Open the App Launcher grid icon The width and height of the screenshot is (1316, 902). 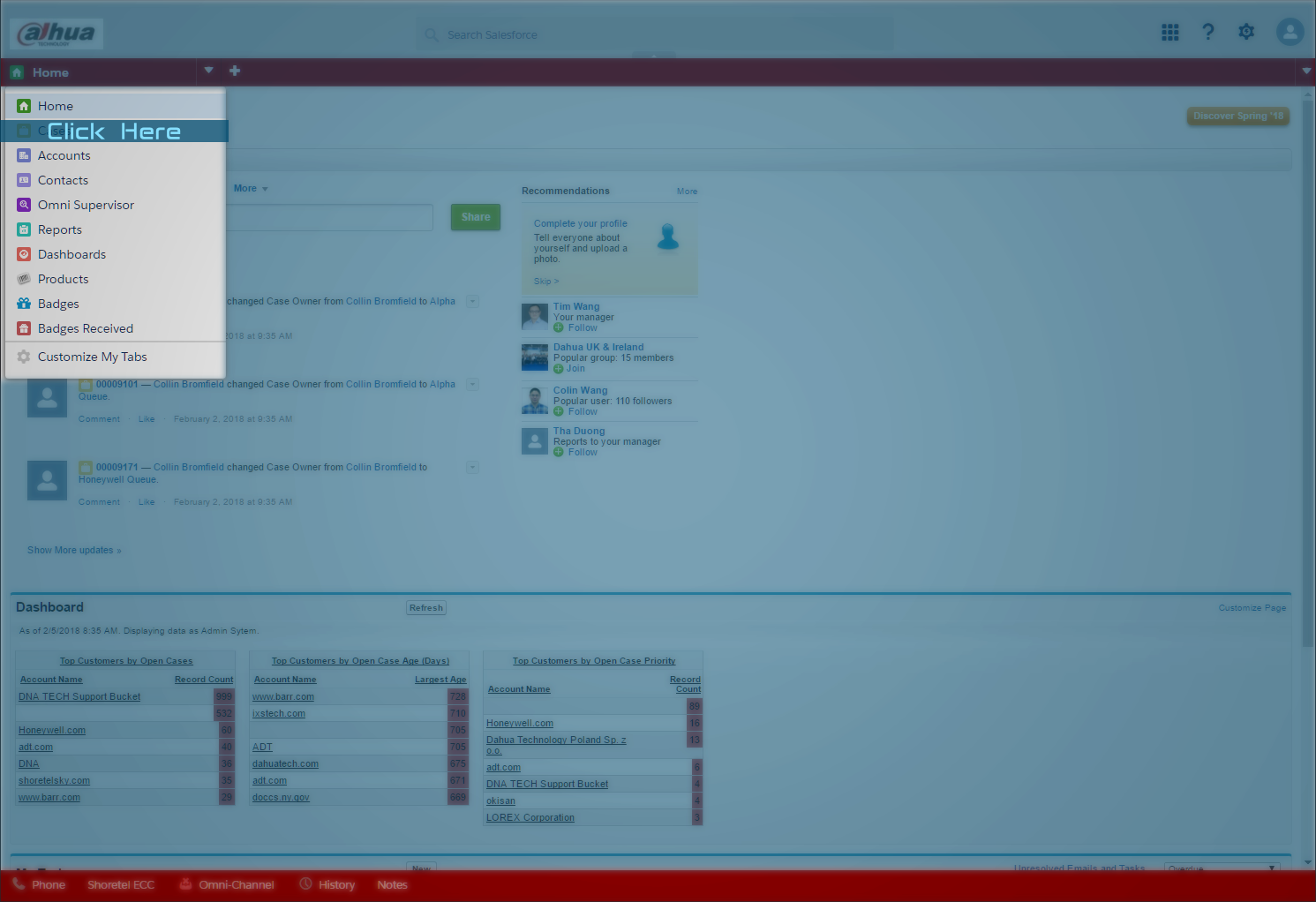1170,33
